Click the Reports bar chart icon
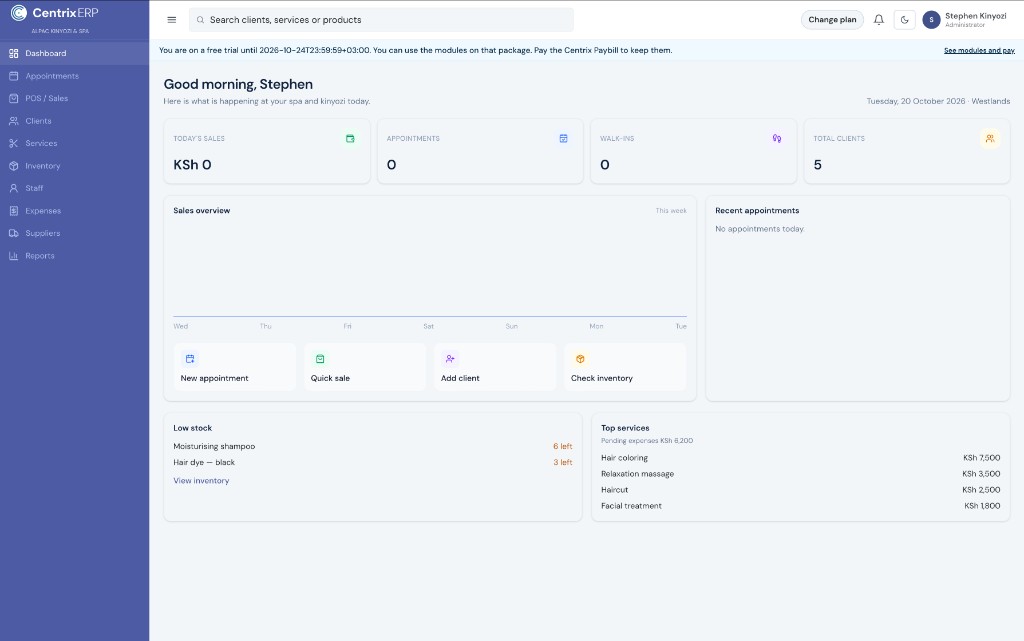1024x641 pixels. (14, 256)
